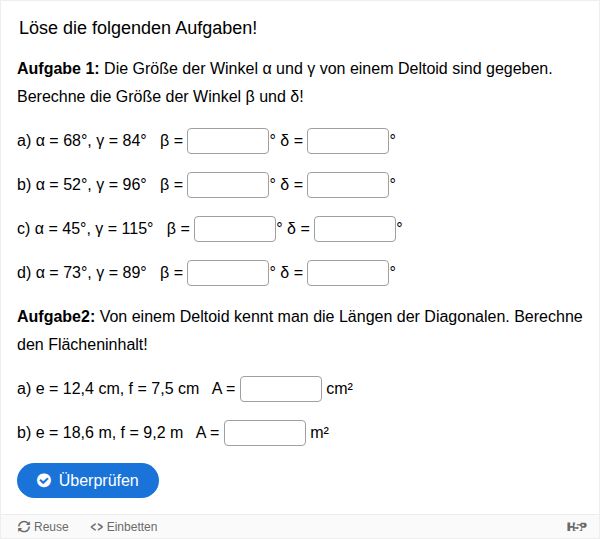Image resolution: width=600 pixels, height=539 pixels.
Task: Select the δ input for b) α = 52°
Action: click(348, 185)
